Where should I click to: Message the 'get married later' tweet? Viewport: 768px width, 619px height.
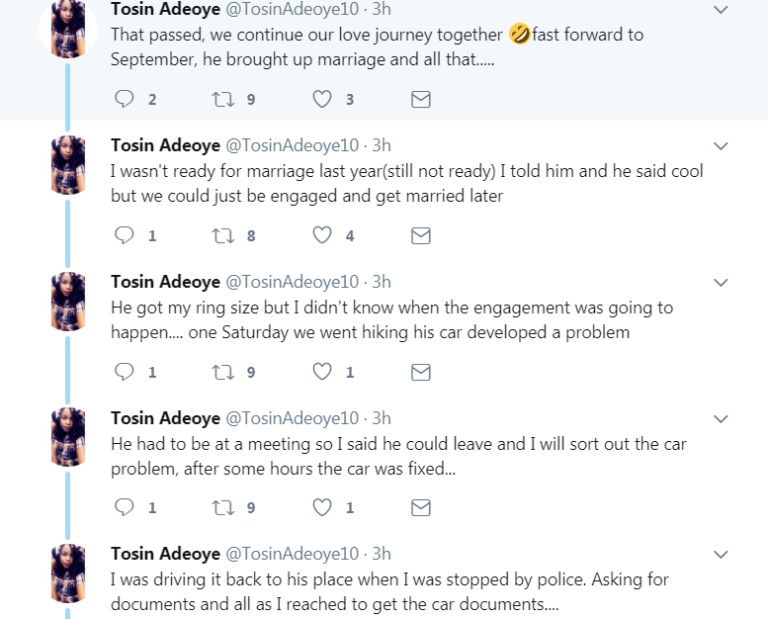coord(421,235)
